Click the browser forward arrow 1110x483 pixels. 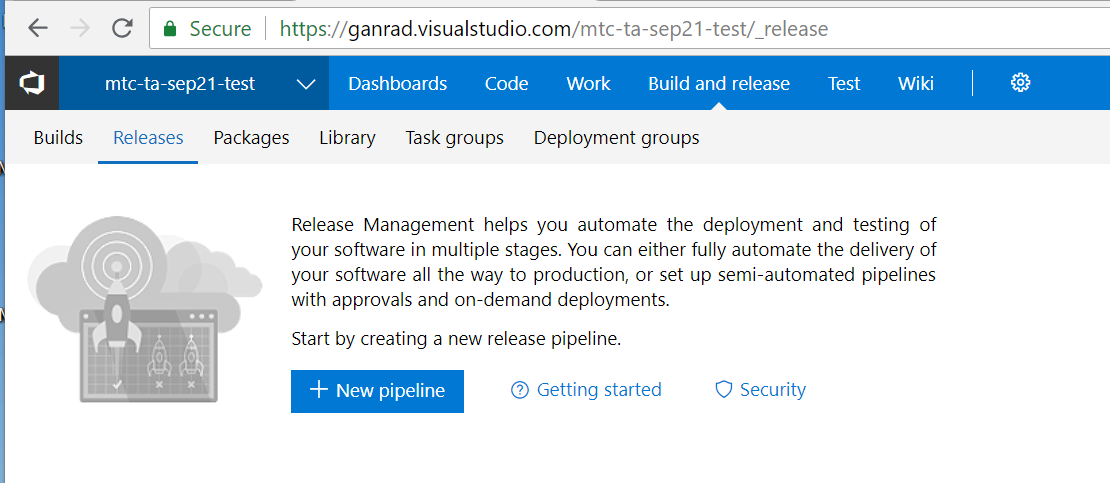click(x=79, y=28)
